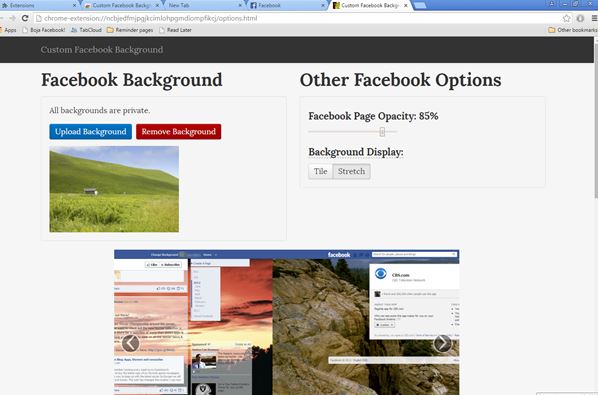Close the New Tab tab
Screen dimensions: 598x395
point(240,5)
